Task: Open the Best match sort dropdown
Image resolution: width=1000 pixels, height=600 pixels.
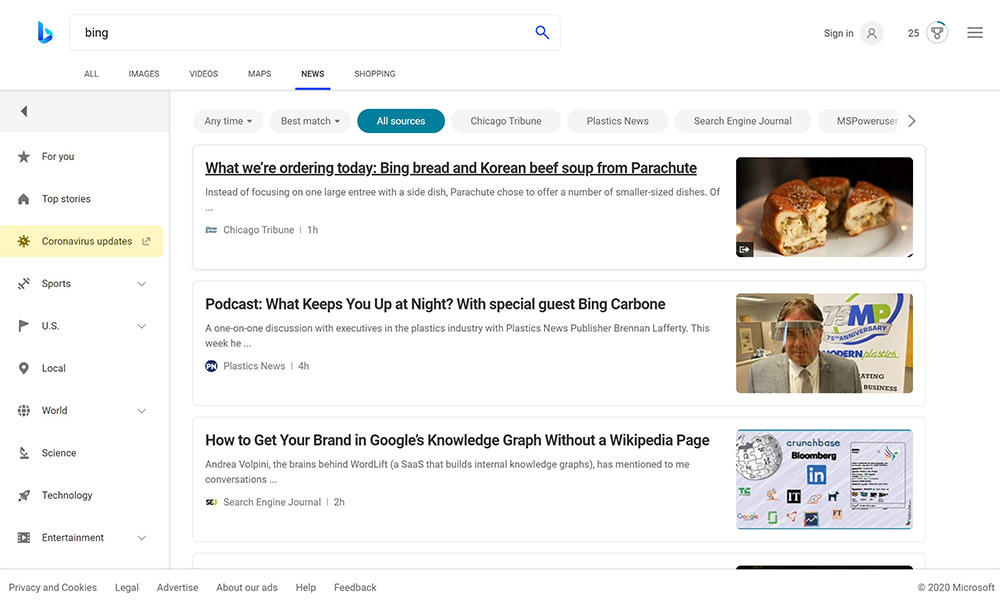Action: click(x=310, y=121)
